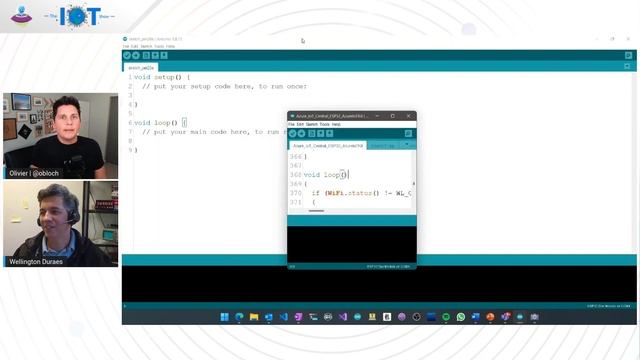Open the Windows Start menu
Viewport: 640px width, 360px height.
pyautogui.click(x=224, y=317)
